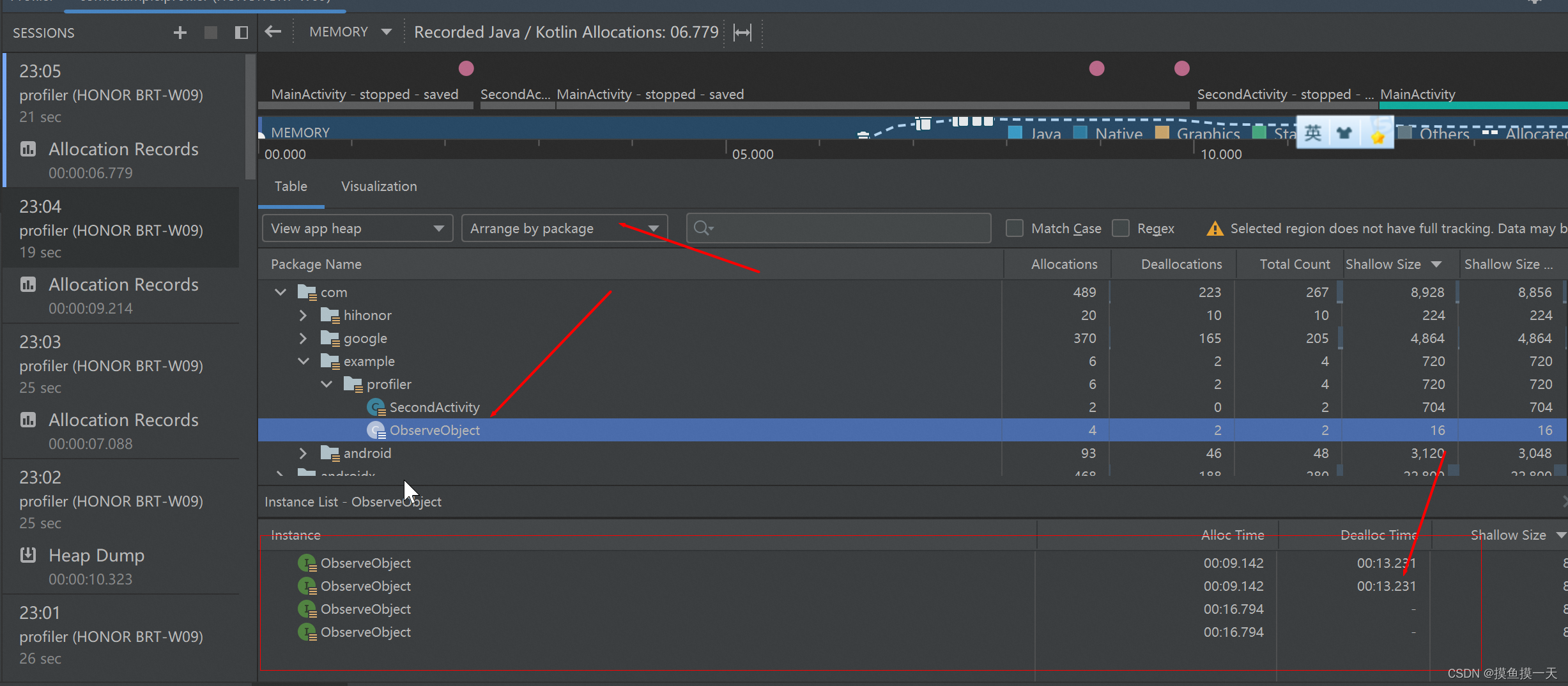This screenshot has height=686, width=1568.
Task: Expand the android package node
Action: [x=304, y=454]
